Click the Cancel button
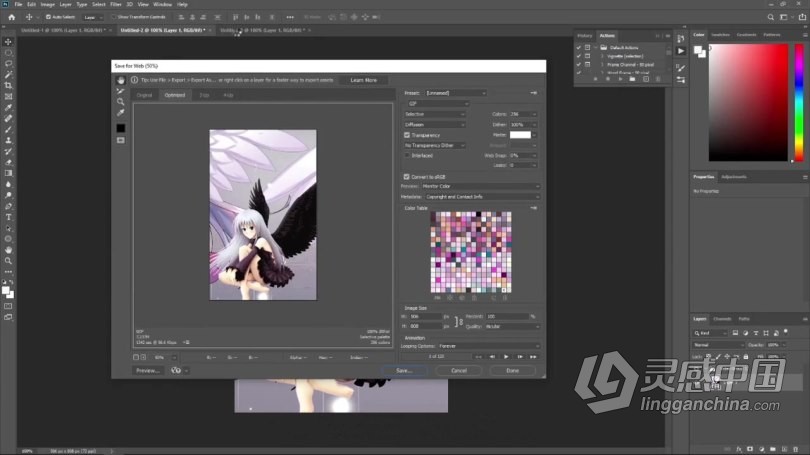The width and height of the screenshot is (810, 455). [x=459, y=370]
